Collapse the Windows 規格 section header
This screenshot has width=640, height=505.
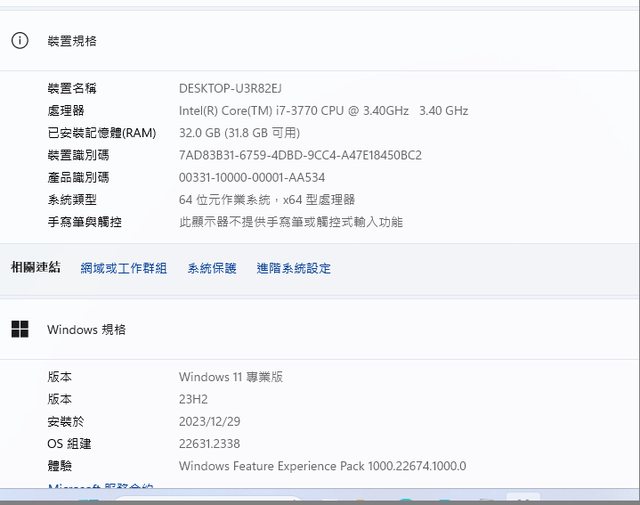pyautogui.click(x=320, y=329)
